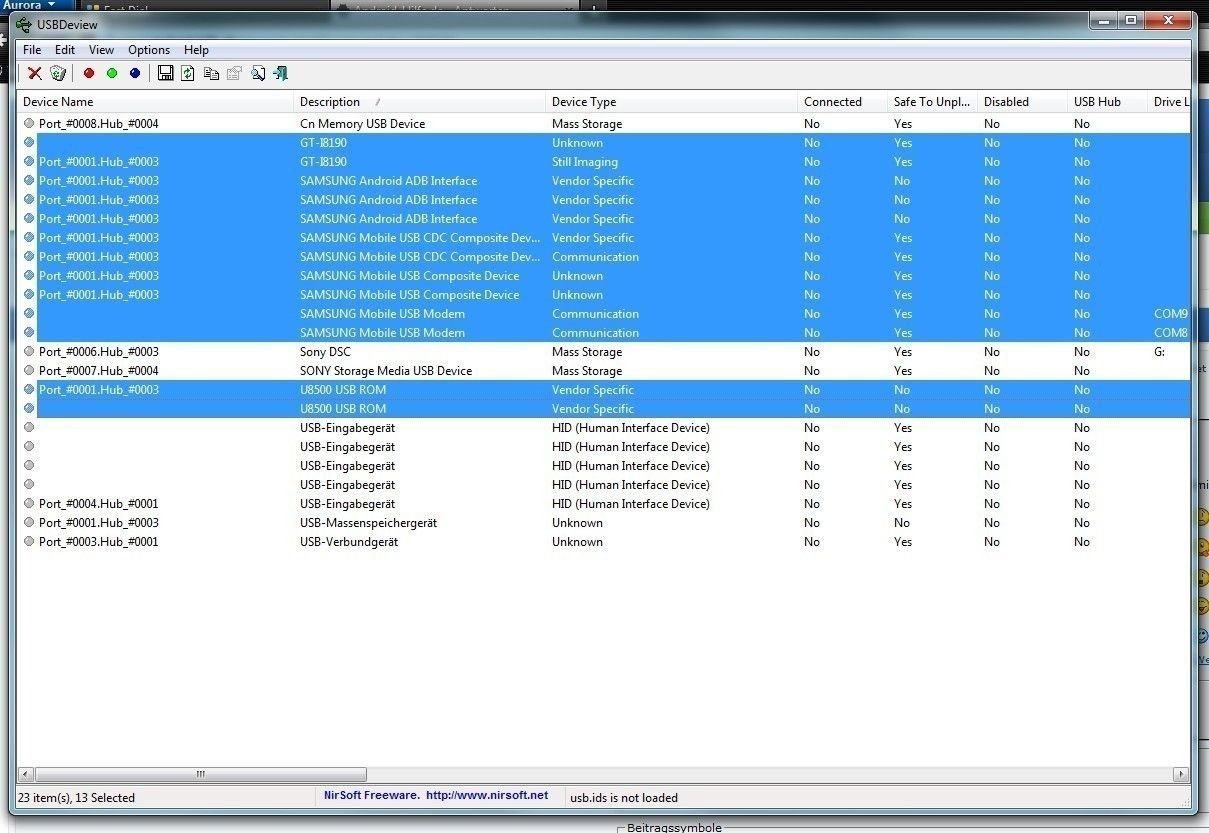
Task: Click 'usb.ids is not loaded' status text
Action: coord(624,798)
